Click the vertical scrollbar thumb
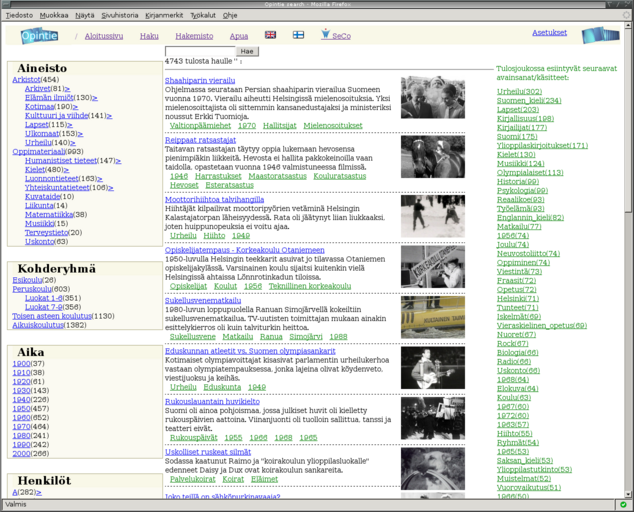Viewport: 634px width, 512px height. (x=628, y=121)
